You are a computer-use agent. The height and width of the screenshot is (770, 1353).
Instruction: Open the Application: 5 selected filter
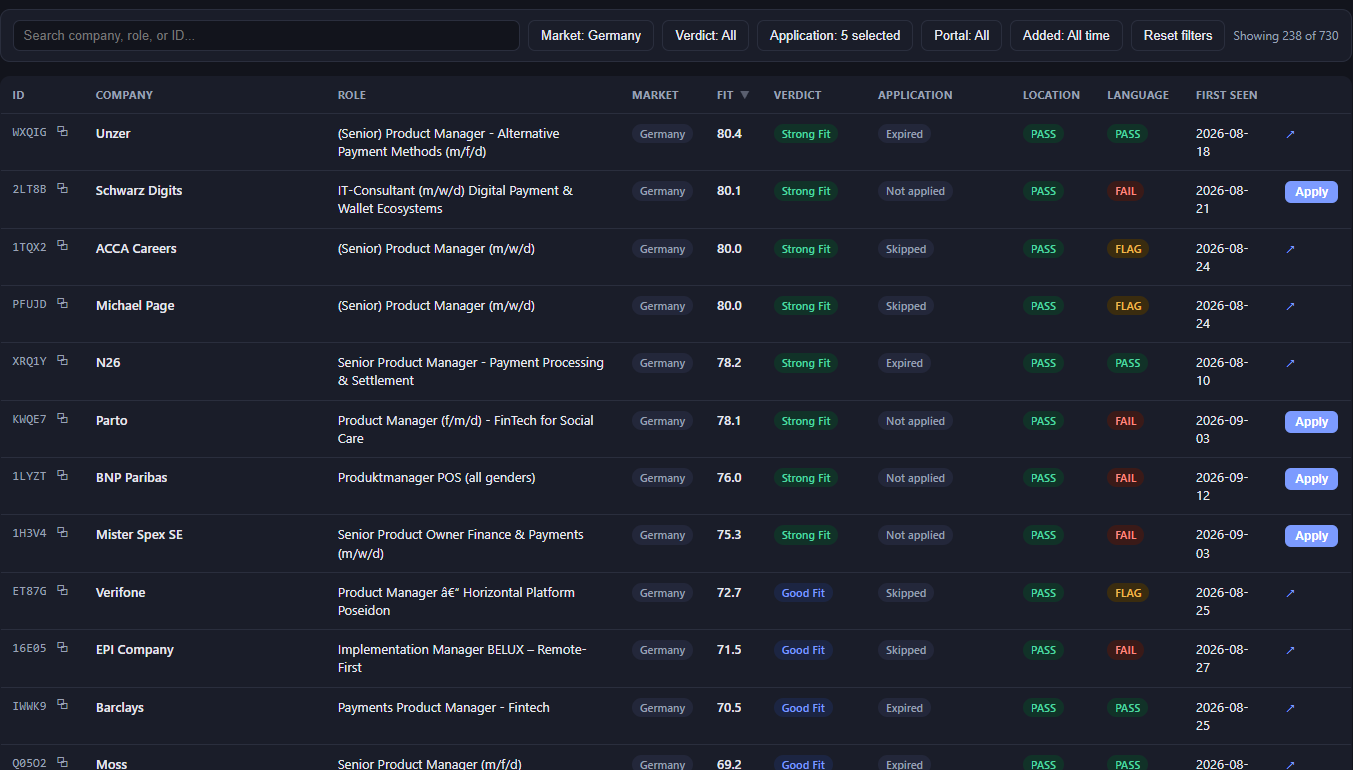pos(835,35)
